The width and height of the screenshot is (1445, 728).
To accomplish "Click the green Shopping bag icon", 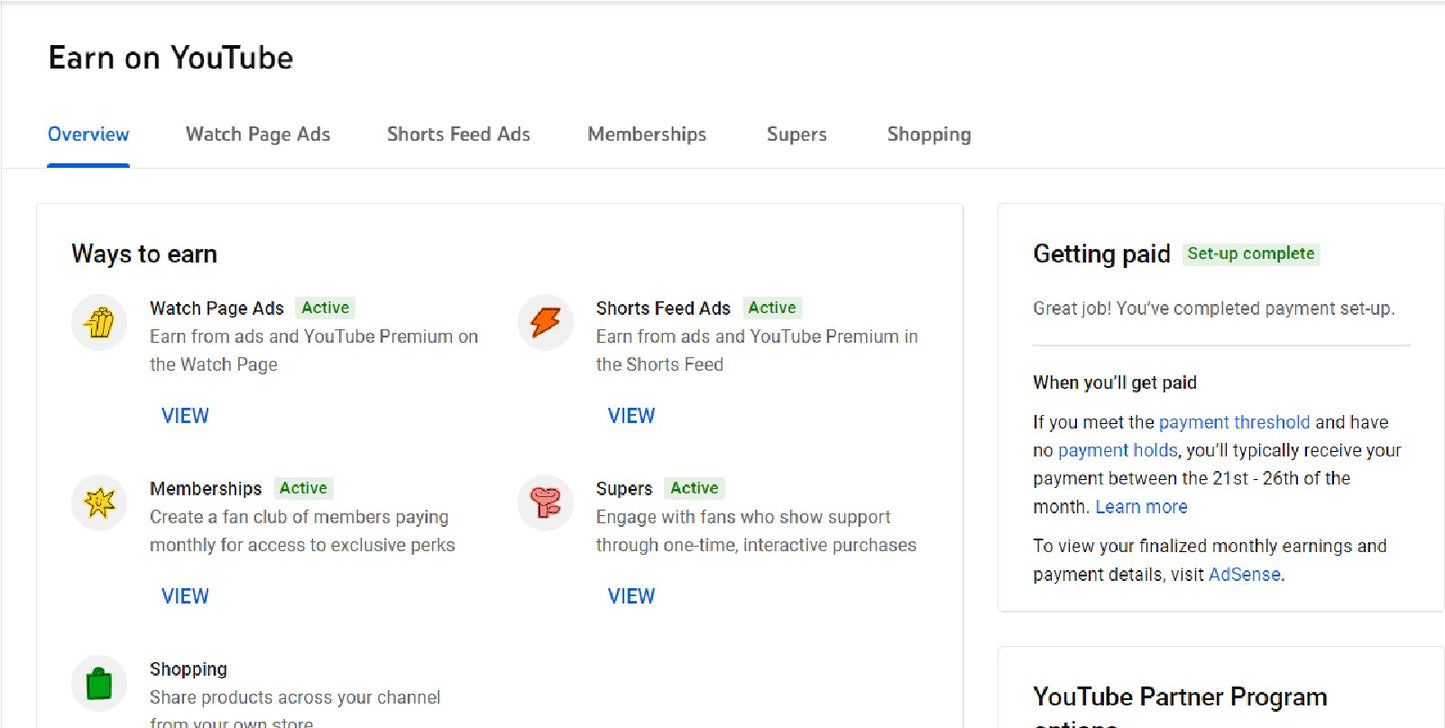I will (98, 683).
